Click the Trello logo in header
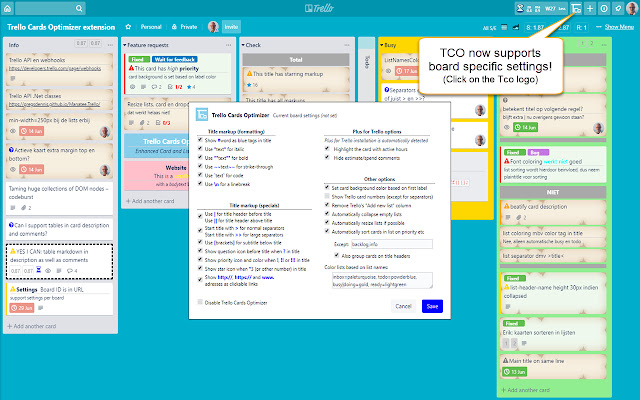Image resolution: width=640 pixels, height=400 pixels. pyautogui.click(x=320, y=8)
